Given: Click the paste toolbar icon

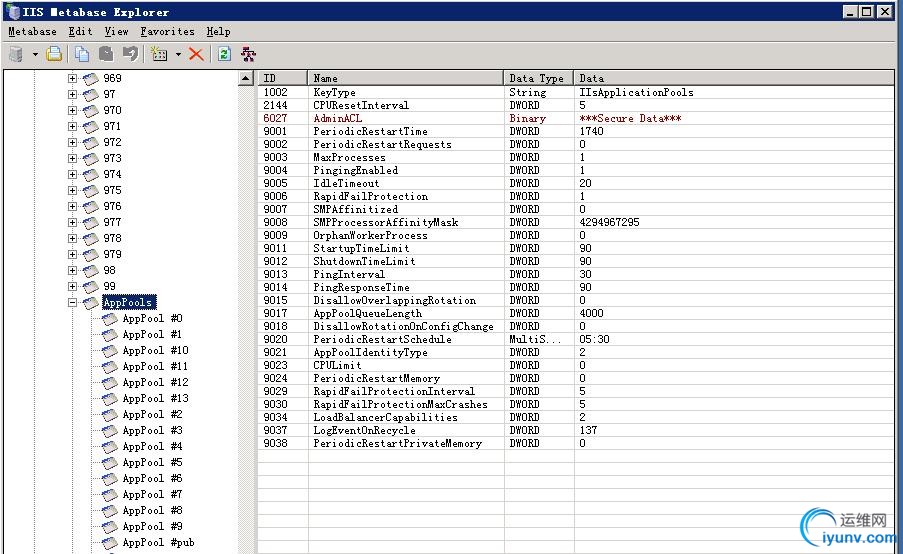Looking at the screenshot, I should [x=106, y=54].
